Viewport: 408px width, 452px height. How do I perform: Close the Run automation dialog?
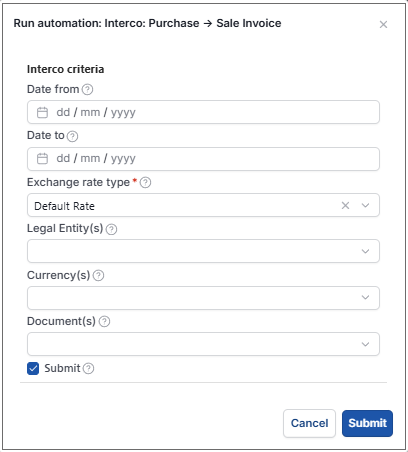pos(383,24)
